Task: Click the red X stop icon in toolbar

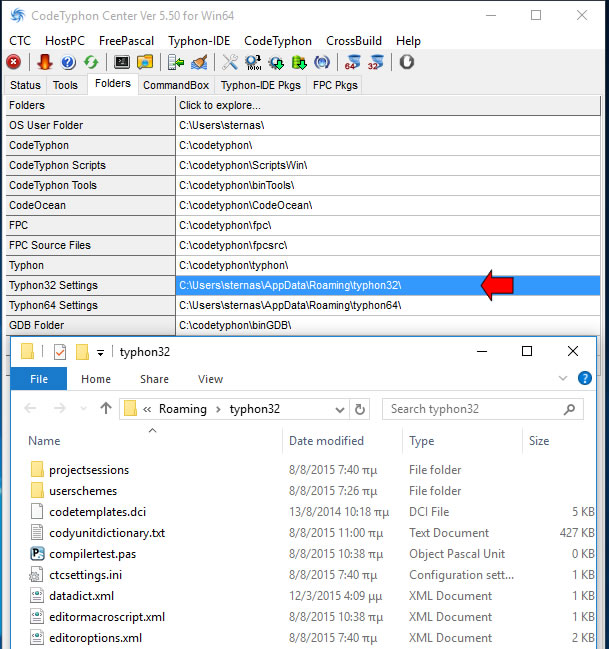Action: pyautogui.click(x=14, y=62)
